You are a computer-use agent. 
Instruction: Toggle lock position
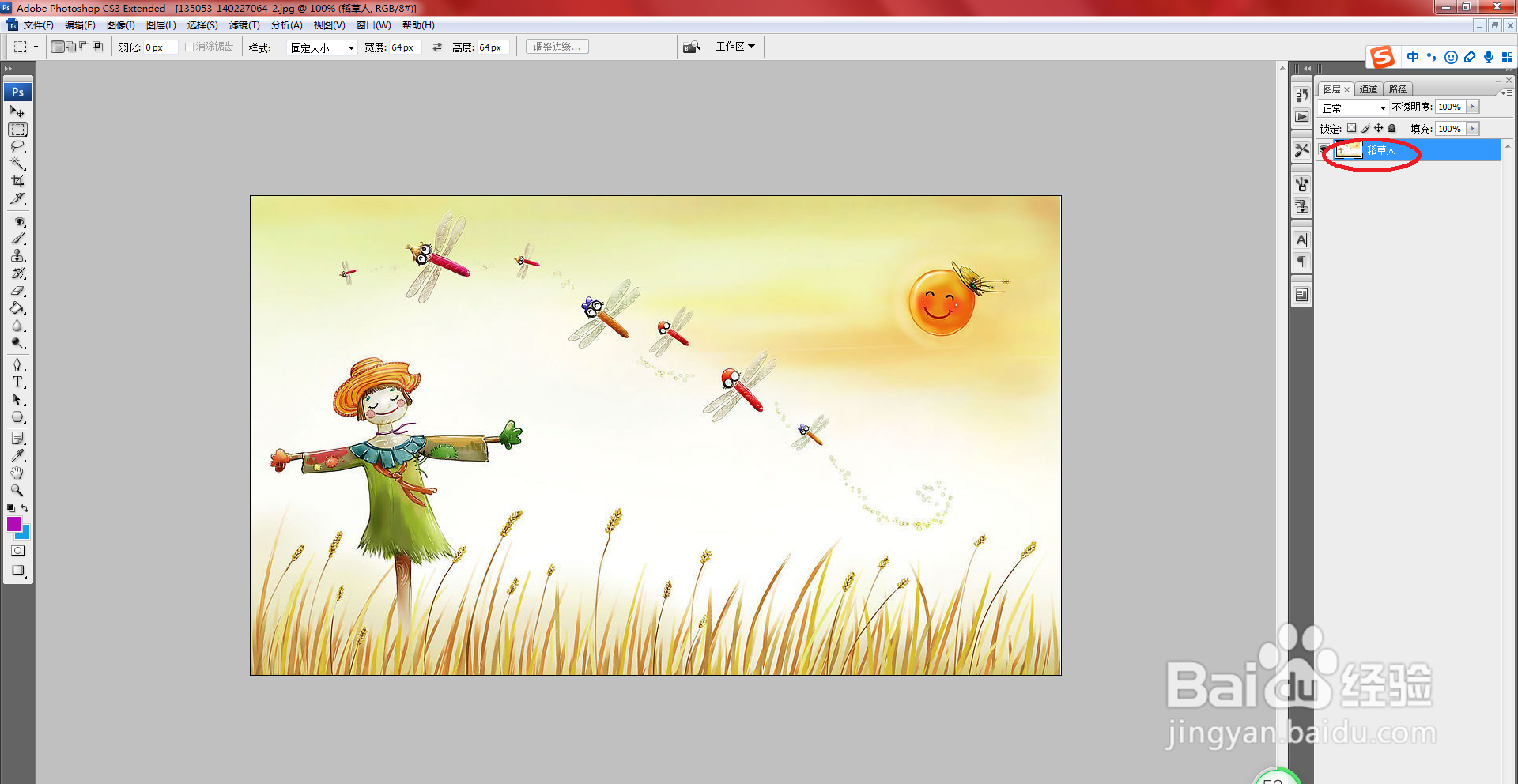(1378, 128)
